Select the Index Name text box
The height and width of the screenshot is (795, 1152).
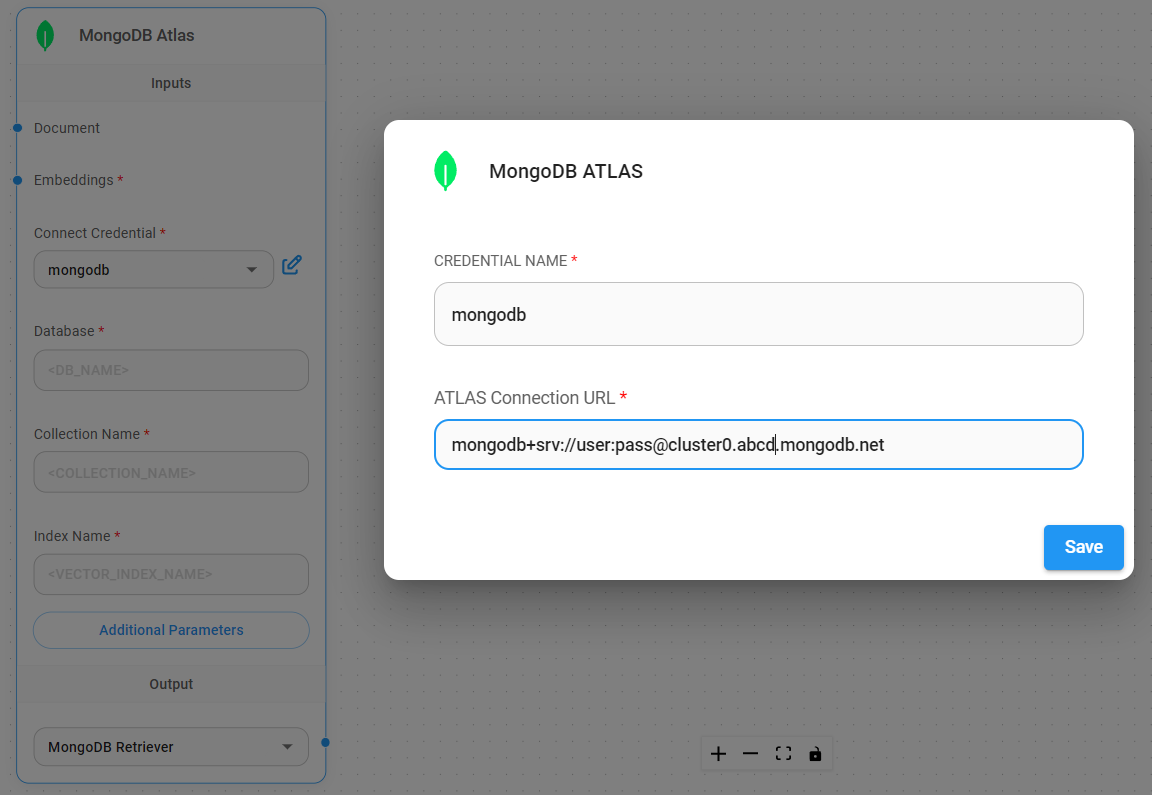pyautogui.click(x=171, y=574)
